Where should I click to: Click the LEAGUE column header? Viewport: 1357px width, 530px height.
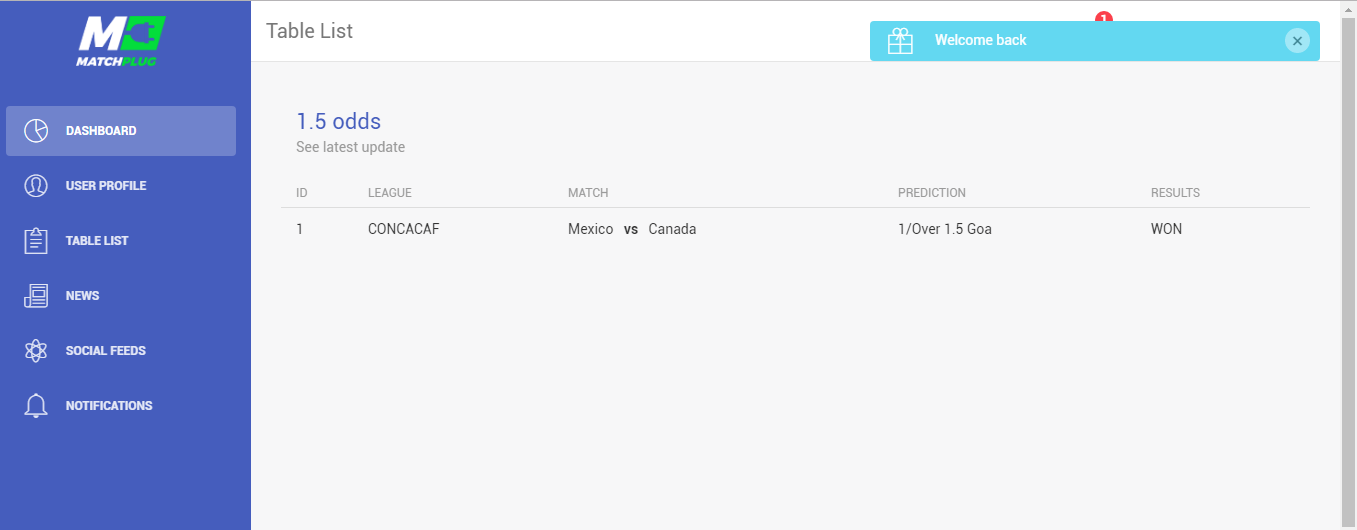(389, 193)
